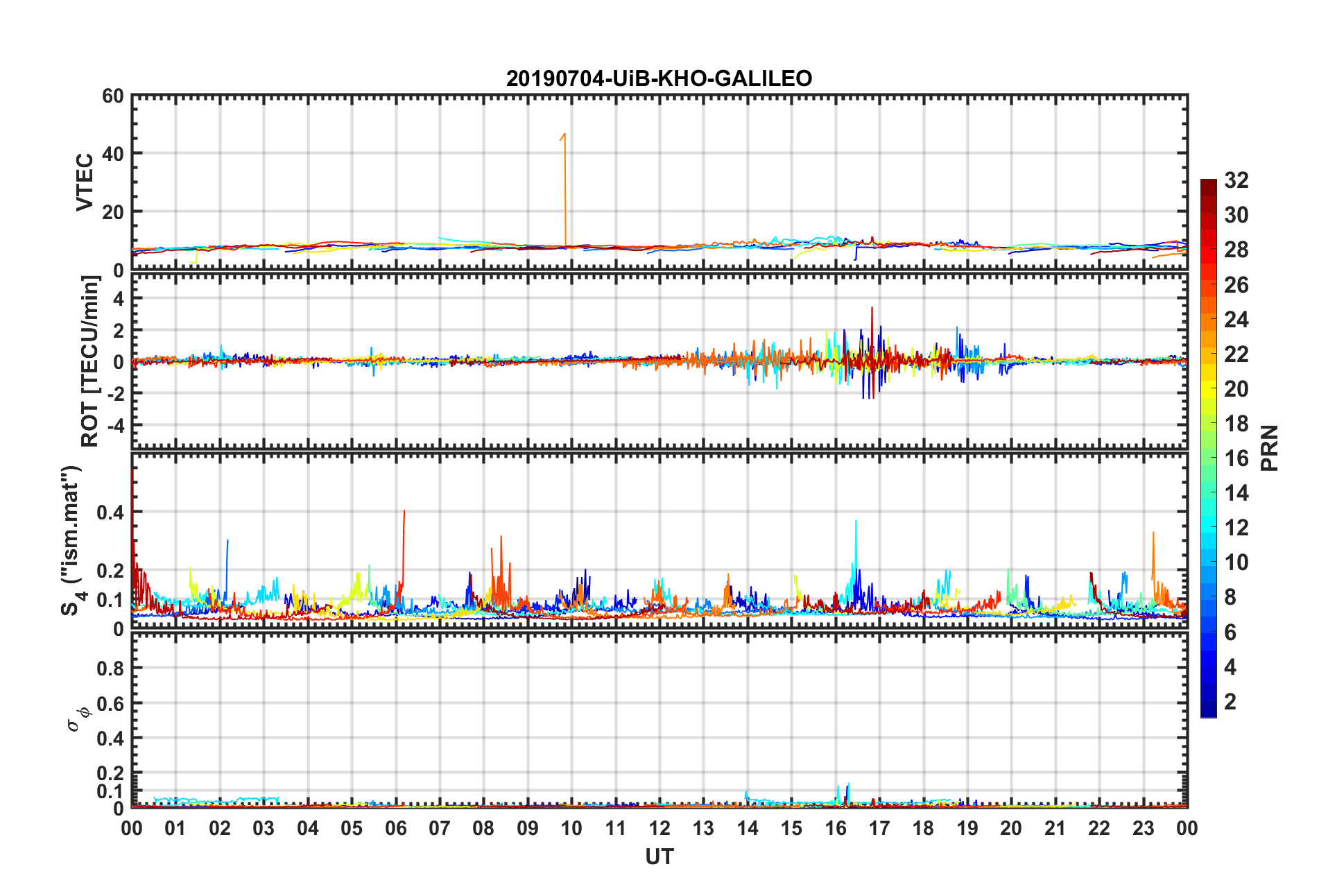Click colorbar tick label 18
This screenshot has width=1319, height=896.
coord(1236,423)
